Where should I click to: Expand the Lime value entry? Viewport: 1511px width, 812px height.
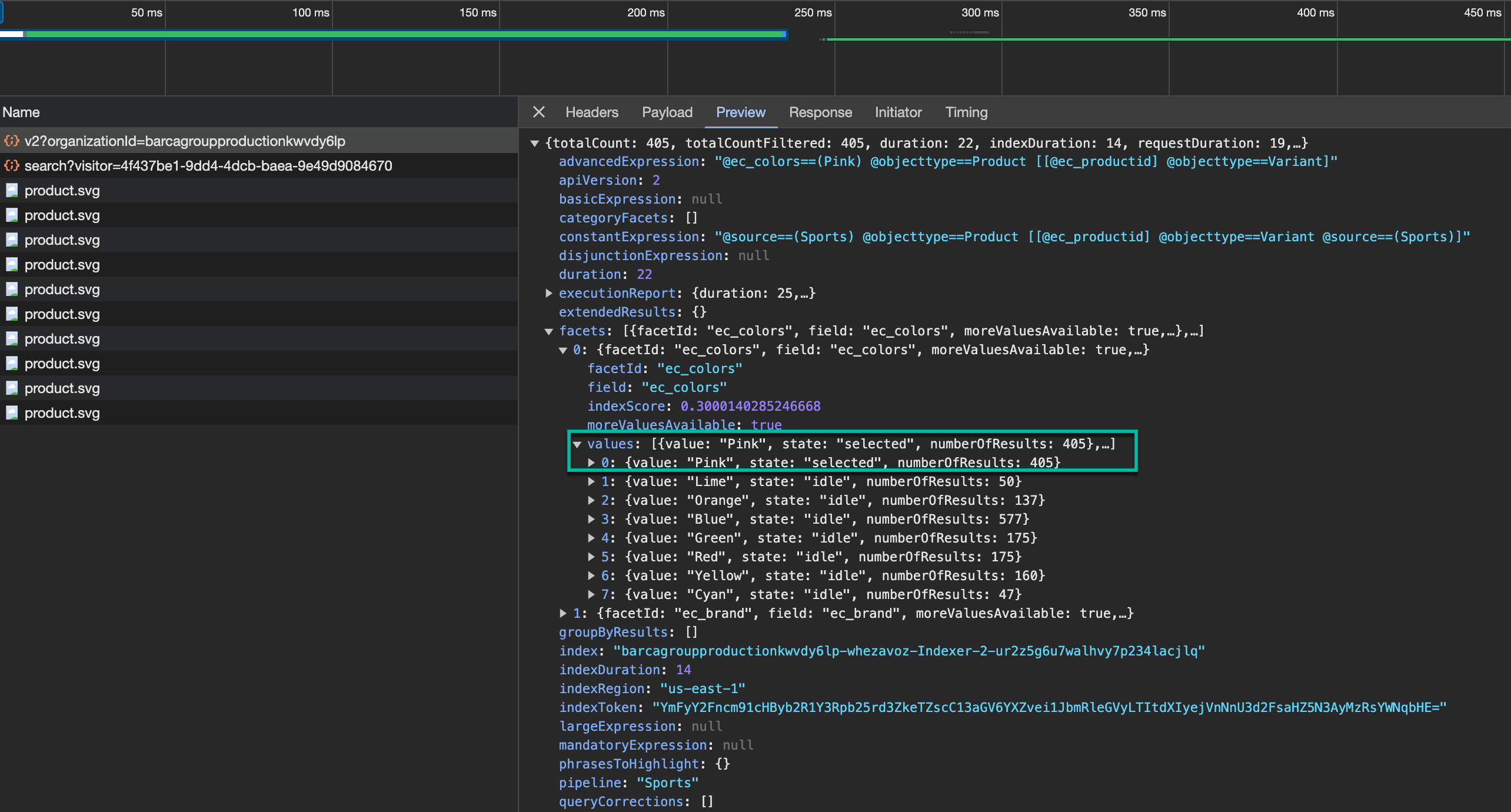pos(591,481)
